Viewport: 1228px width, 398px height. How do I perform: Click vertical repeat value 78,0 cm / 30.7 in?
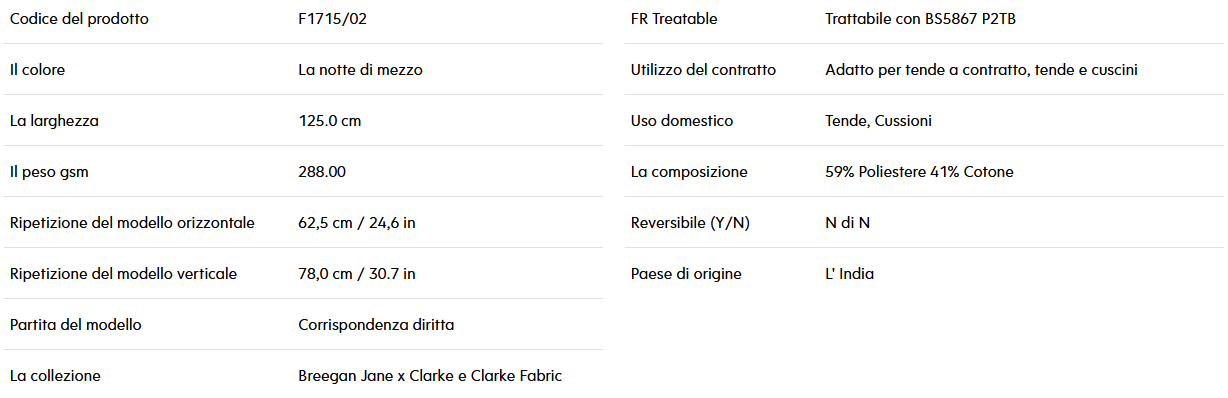tap(357, 274)
